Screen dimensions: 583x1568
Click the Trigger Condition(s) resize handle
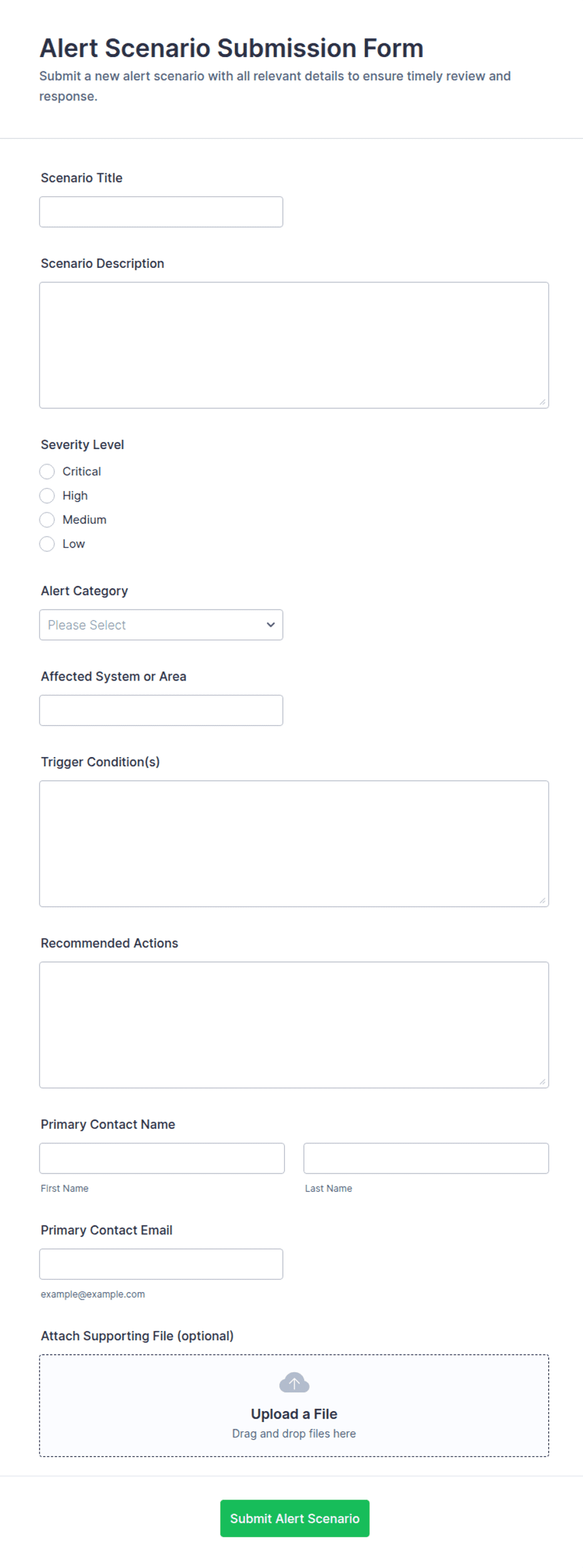(x=542, y=901)
